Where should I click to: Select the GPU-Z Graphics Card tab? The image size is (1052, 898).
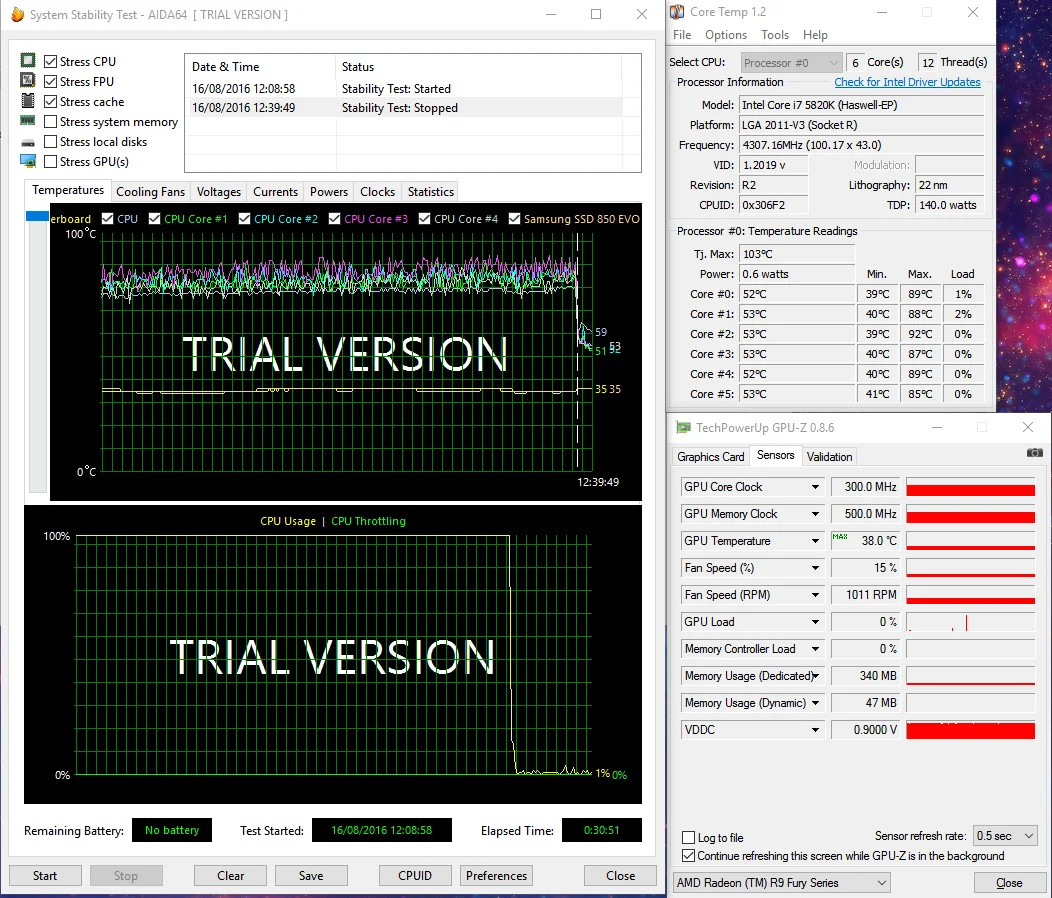click(711, 457)
